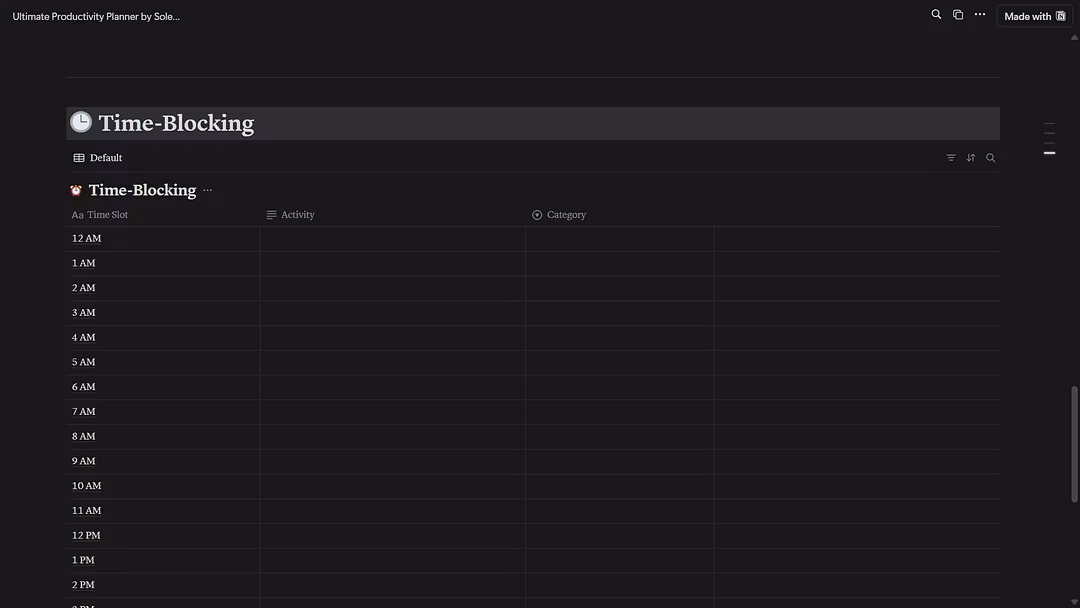Click the search icon in top bar
1080x608 pixels.
point(936,15)
